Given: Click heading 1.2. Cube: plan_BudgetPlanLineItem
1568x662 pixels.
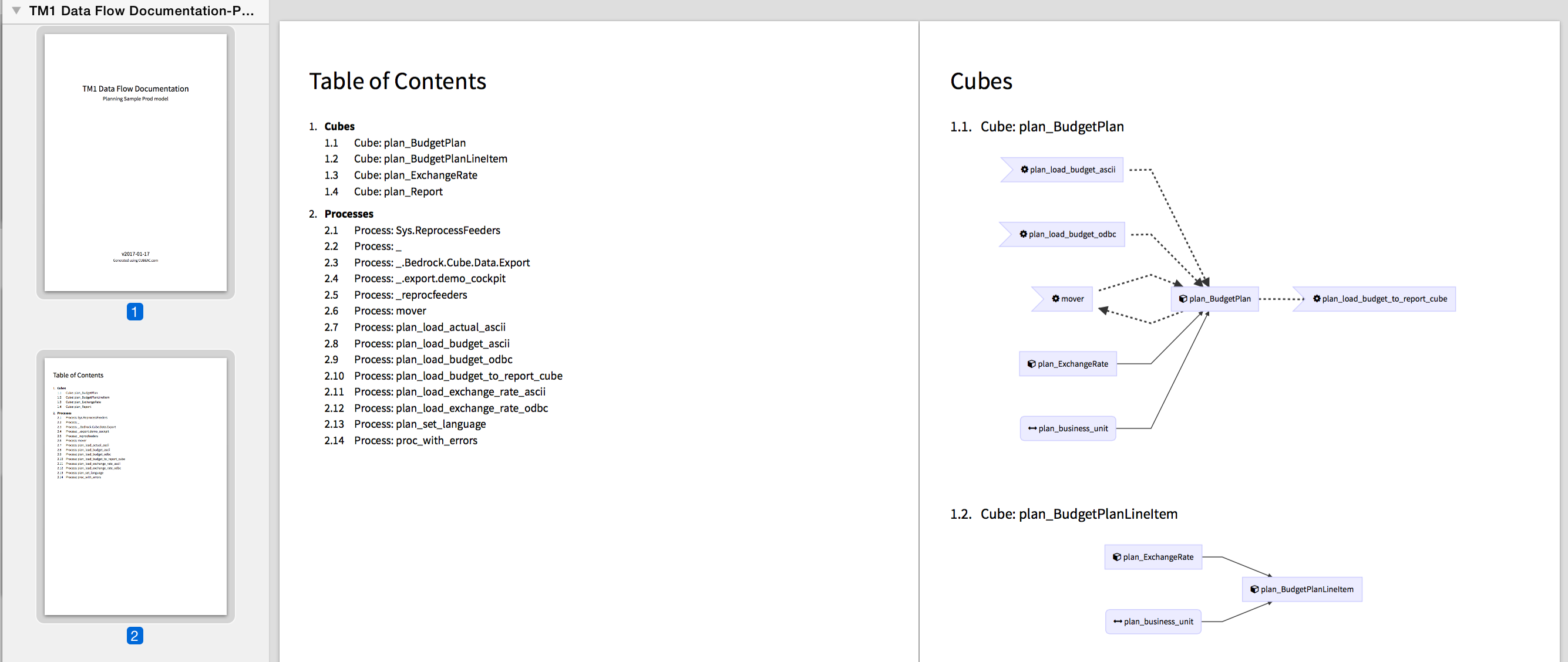Looking at the screenshot, I should (1064, 514).
